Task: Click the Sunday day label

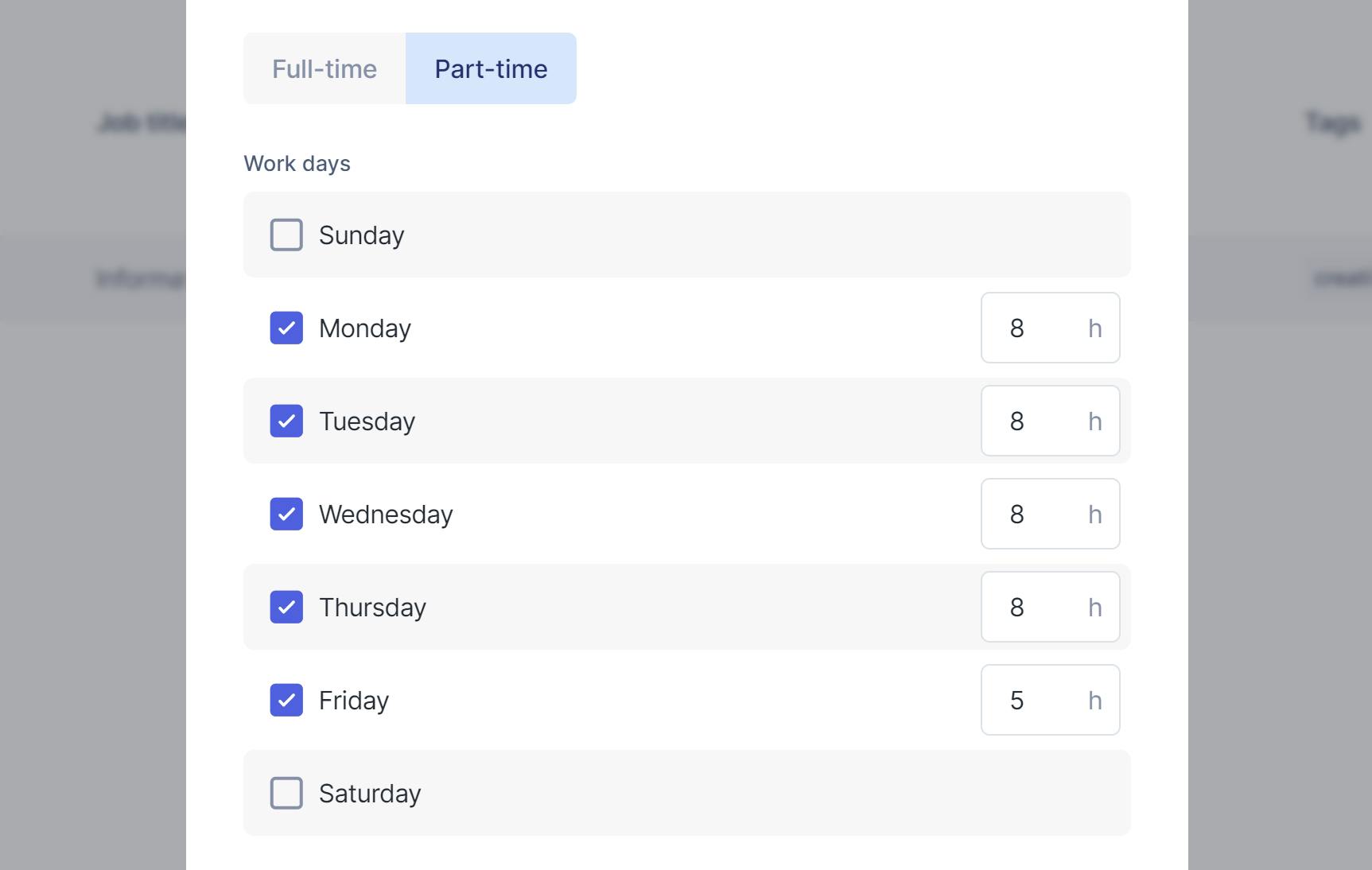Action: [x=362, y=235]
